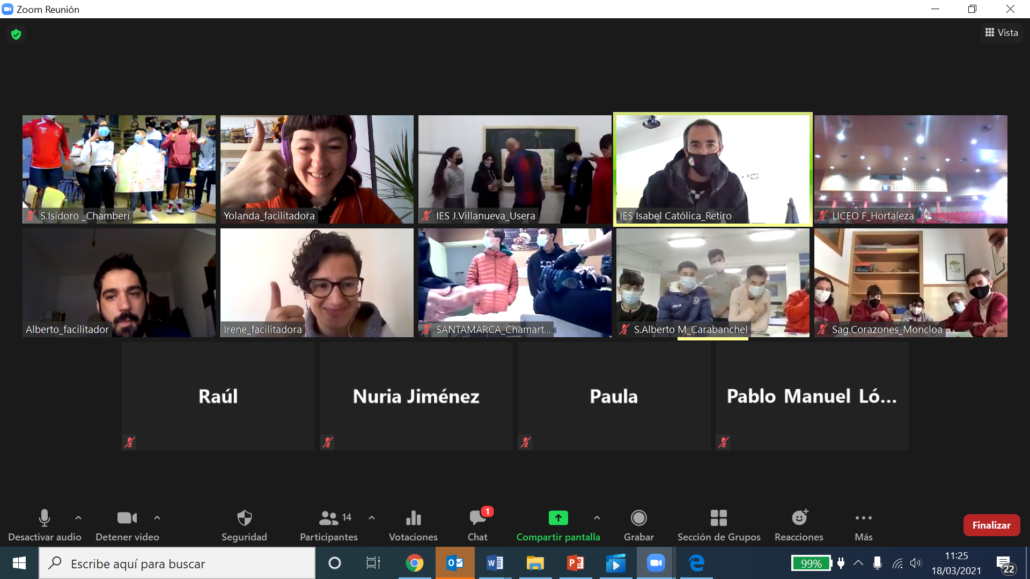This screenshot has height=579, width=1030.
Task: Turn off camera with Detener video
Action: (x=127, y=518)
